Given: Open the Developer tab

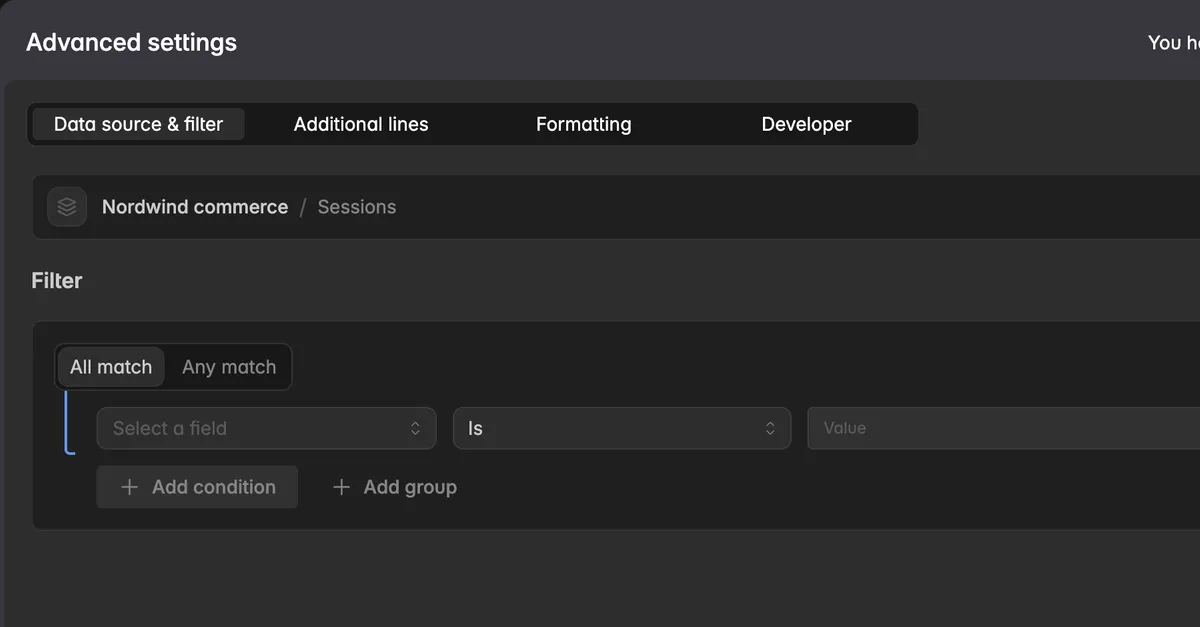Looking at the screenshot, I should (807, 124).
